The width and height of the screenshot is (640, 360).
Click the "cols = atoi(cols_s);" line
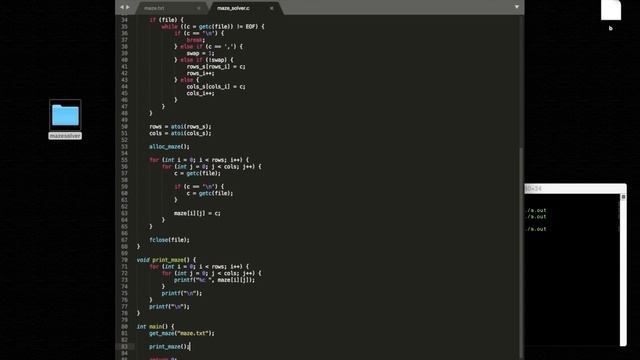(x=180, y=133)
